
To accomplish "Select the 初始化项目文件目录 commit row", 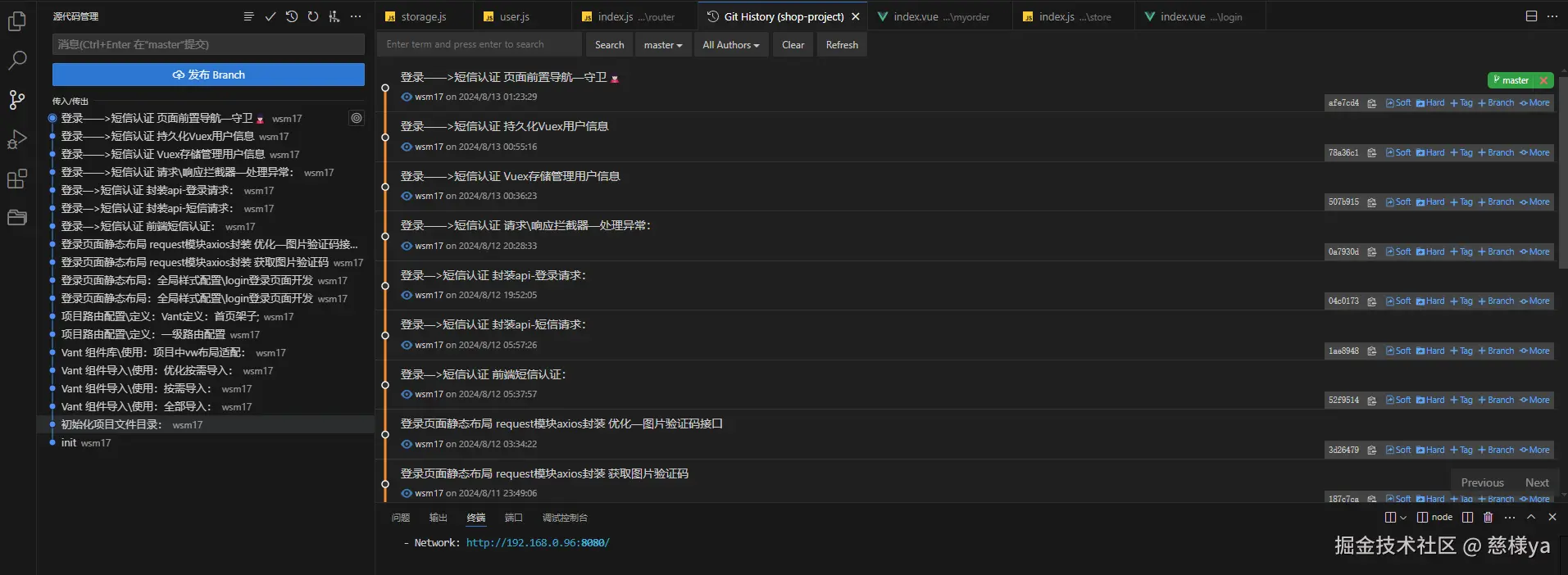I will coord(206,424).
